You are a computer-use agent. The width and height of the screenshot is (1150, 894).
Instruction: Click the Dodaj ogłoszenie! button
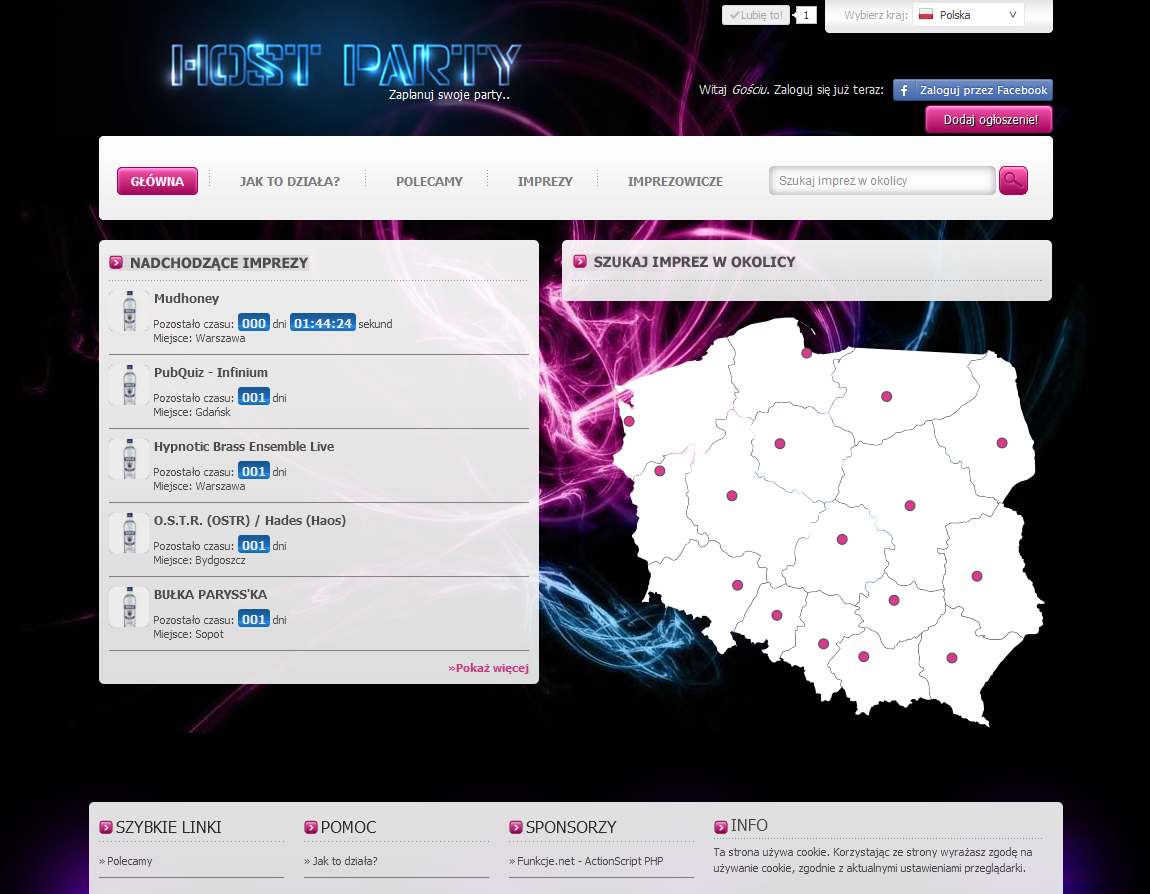tap(989, 120)
